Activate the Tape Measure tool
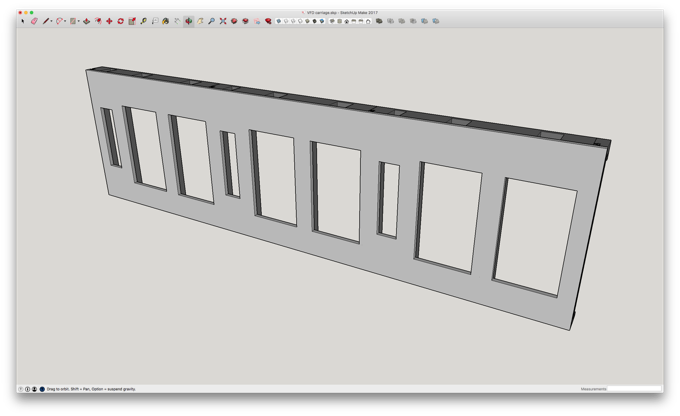This screenshot has width=680, height=416. (x=143, y=21)
